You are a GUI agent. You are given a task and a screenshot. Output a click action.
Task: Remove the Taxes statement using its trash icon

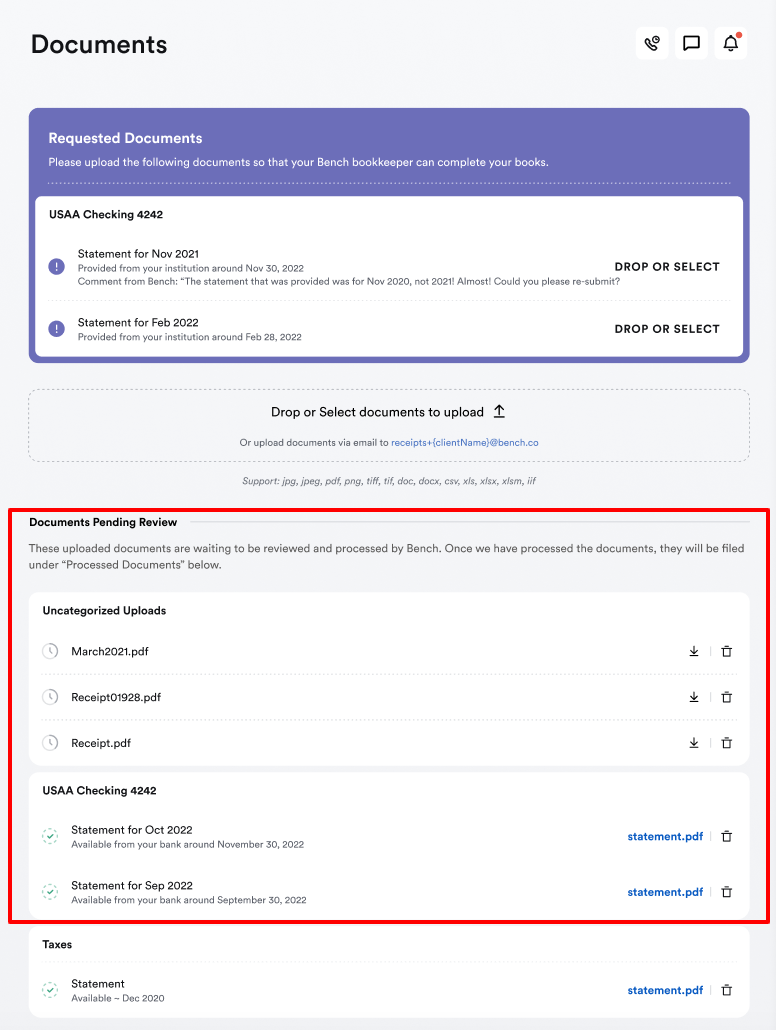click(727, 990)
